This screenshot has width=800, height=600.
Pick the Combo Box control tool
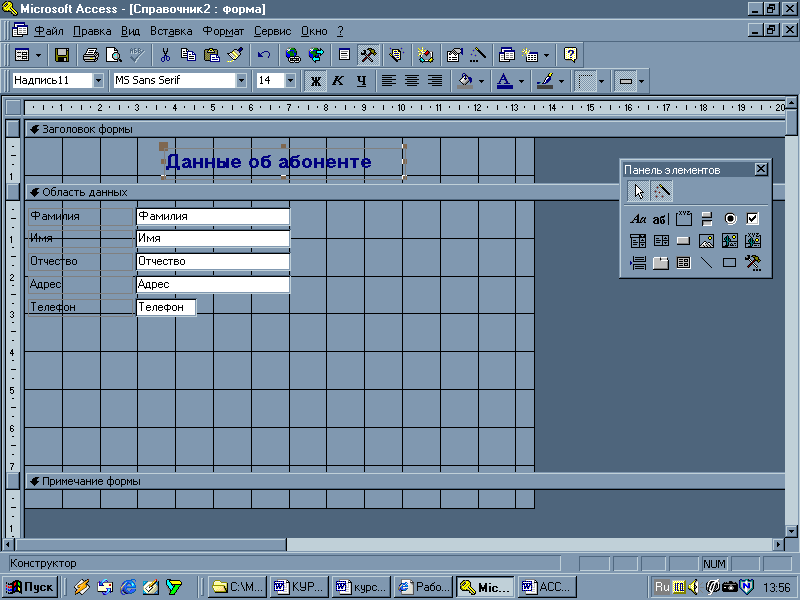click(x=638, y=241)
